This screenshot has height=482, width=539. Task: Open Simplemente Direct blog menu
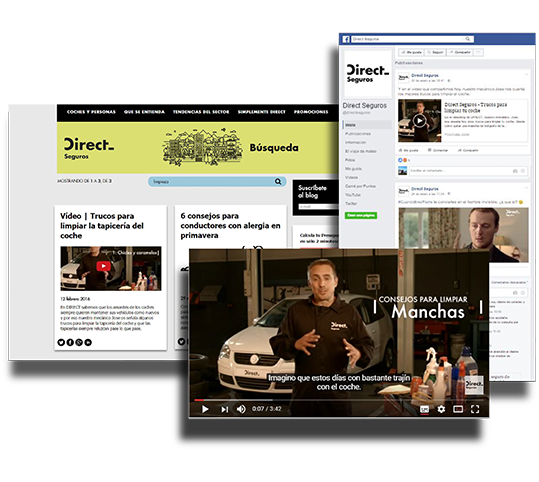(x=262, y=112)
